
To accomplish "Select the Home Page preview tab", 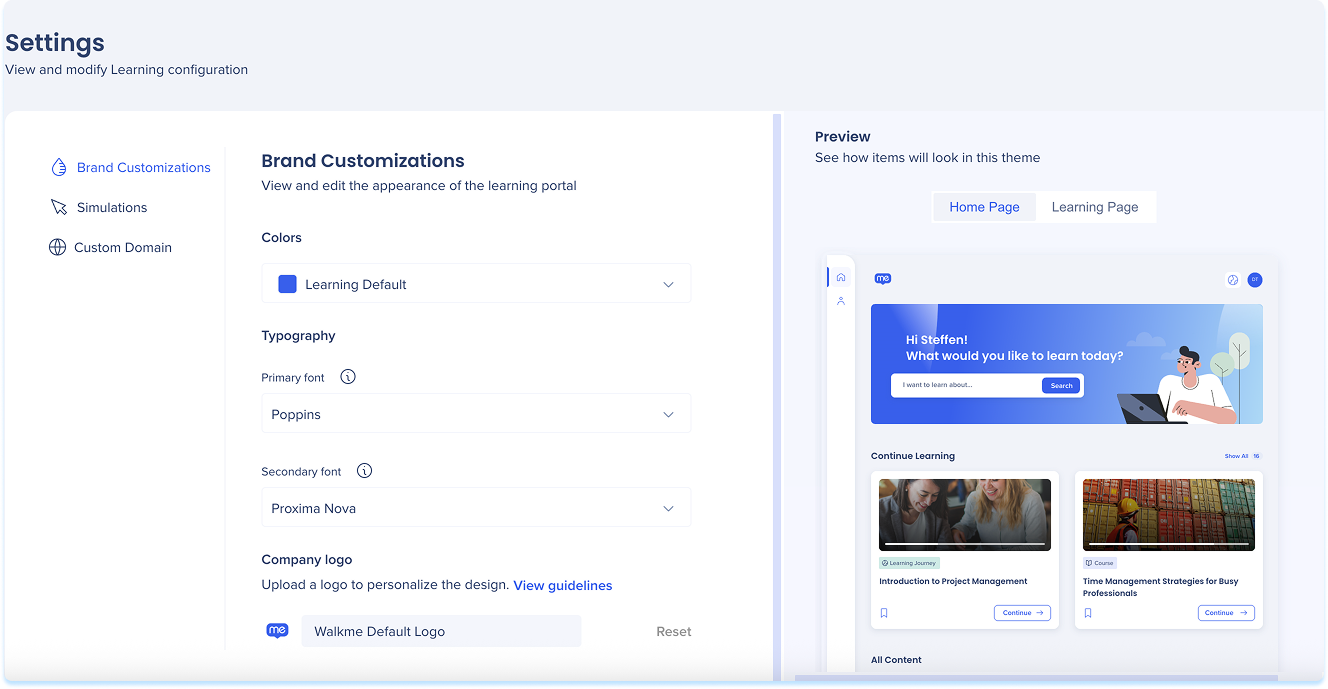I will [984, 207].
